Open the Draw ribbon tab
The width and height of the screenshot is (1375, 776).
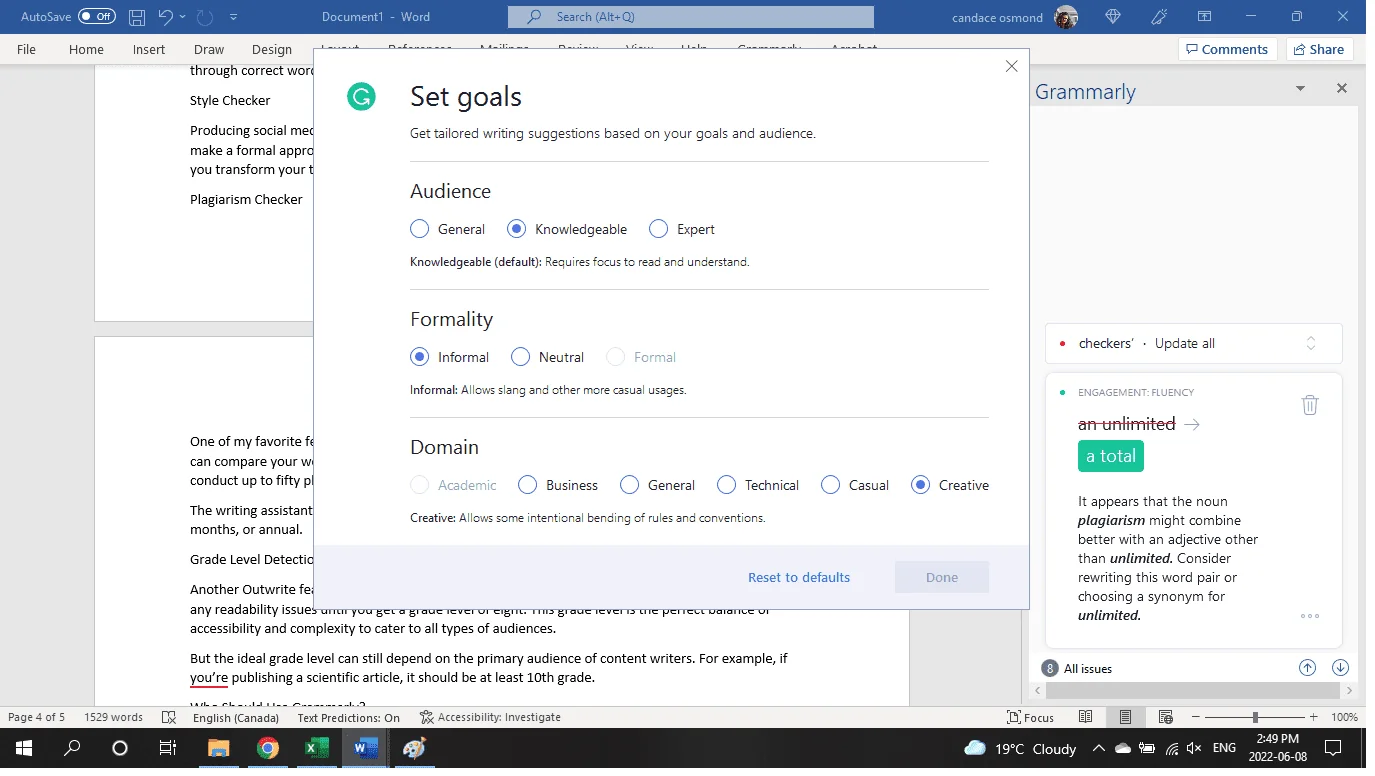tap(209, 49)
